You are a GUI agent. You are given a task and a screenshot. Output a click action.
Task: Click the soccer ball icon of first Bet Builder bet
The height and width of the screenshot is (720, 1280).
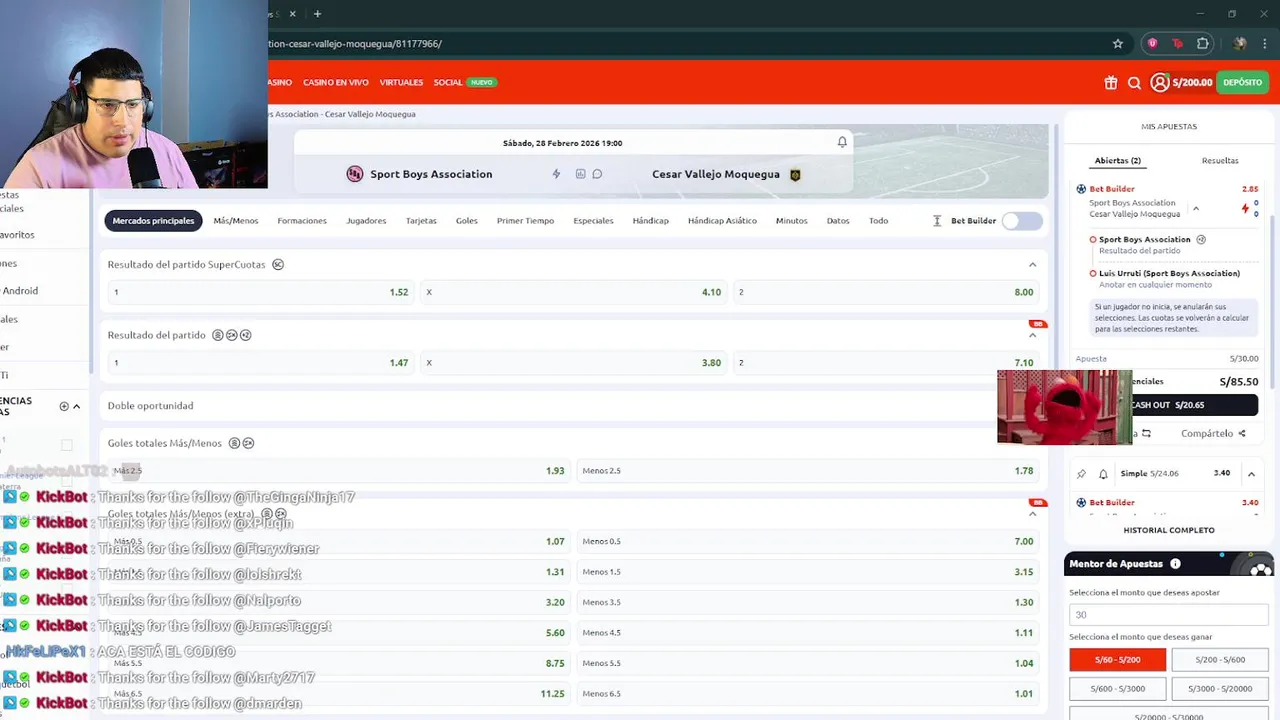tap(1081, 189)
